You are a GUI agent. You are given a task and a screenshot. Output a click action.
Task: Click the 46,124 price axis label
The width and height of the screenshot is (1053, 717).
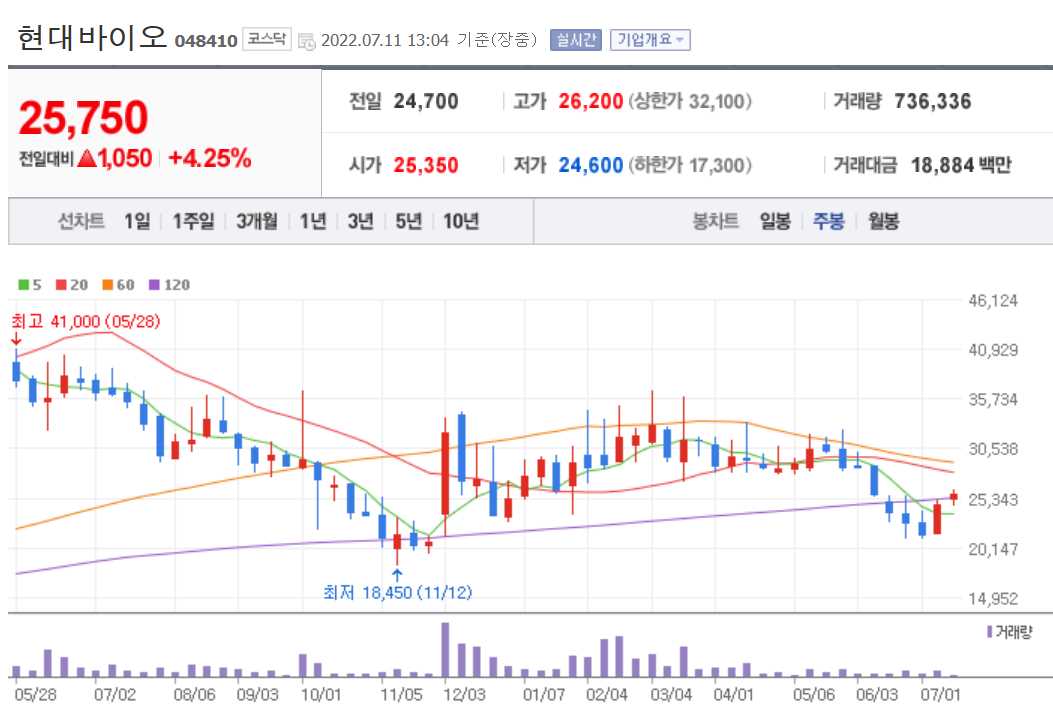coord(993,301)
